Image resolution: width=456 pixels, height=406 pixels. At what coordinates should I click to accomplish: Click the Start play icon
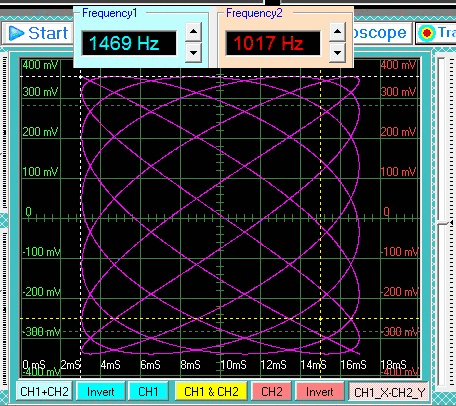[16, 33]
